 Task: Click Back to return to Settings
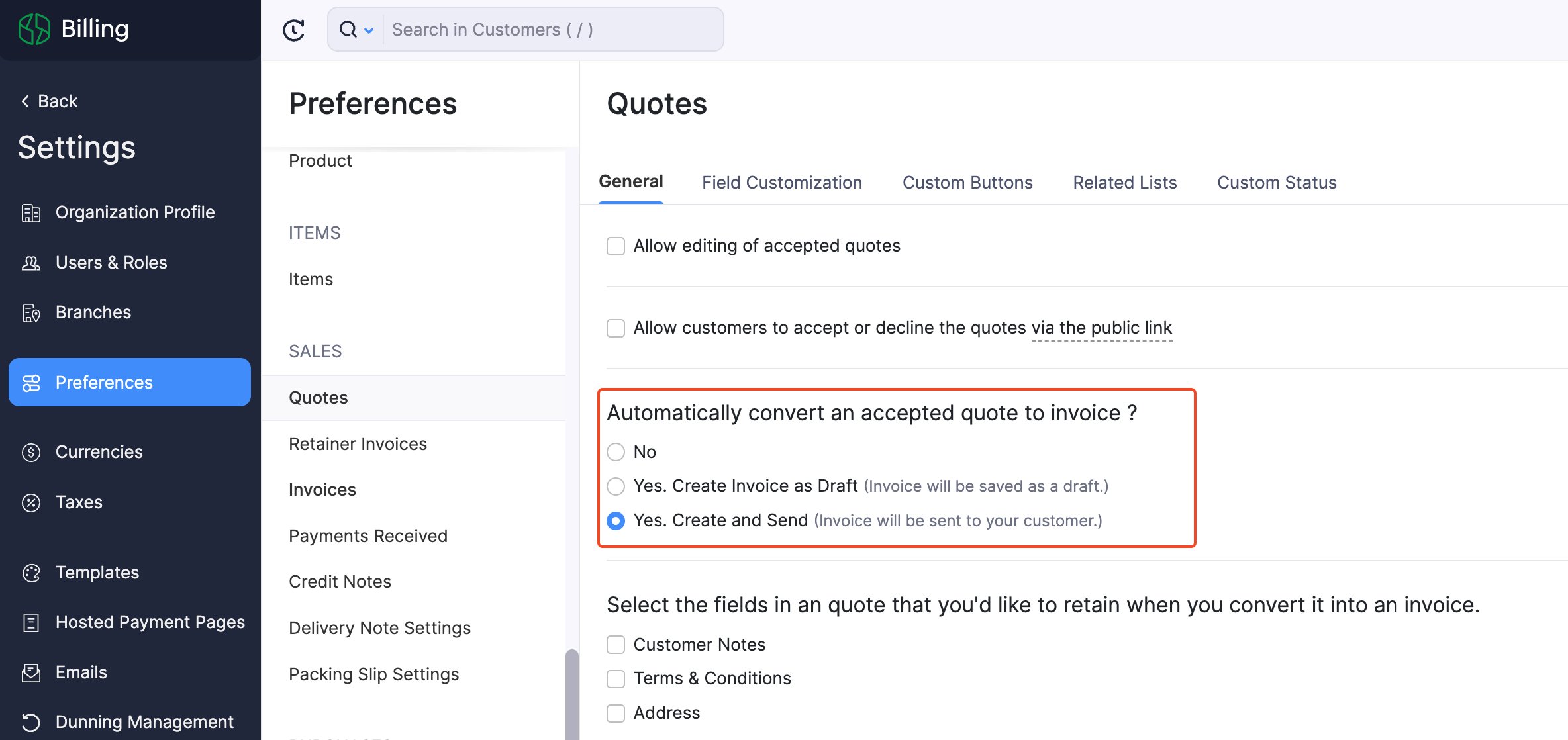[x=48, y=101]
